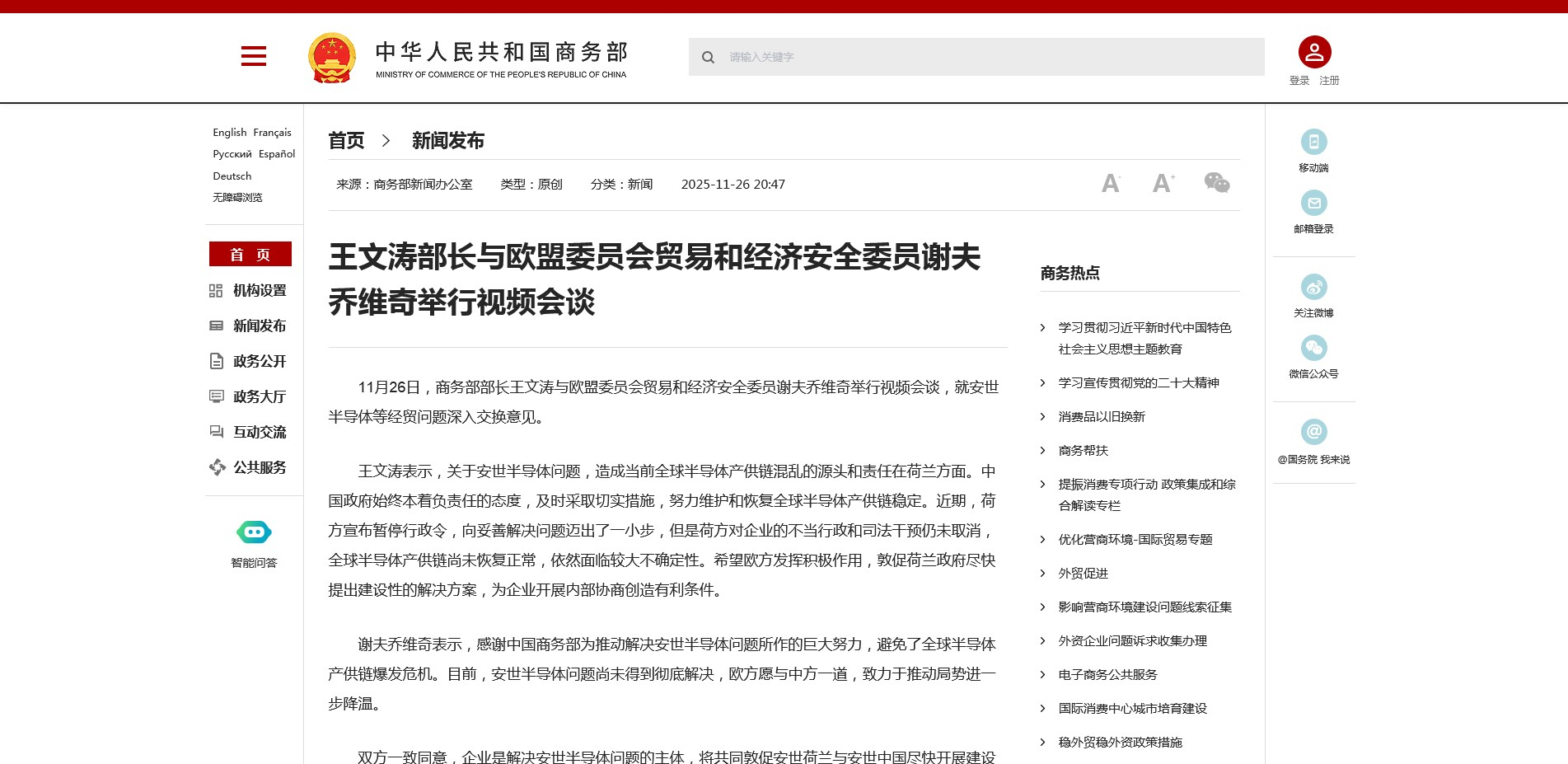The width and height of the screenshot is (1568, 764).
Task: Launch the smart Q&A robot icon
Action: click(x=254, y=532)
